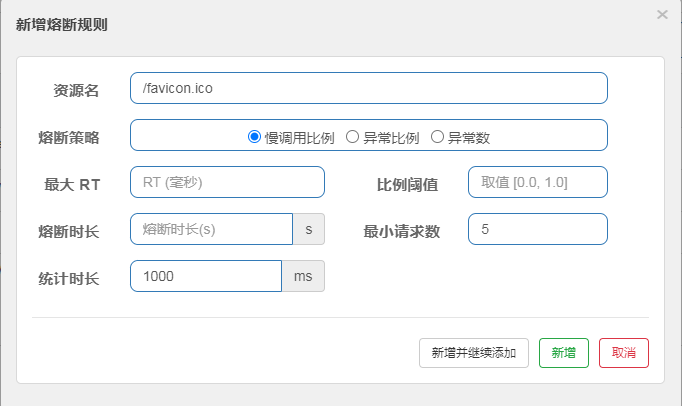Click the 统计时长 label
The image size is (682, 406).
69,278
